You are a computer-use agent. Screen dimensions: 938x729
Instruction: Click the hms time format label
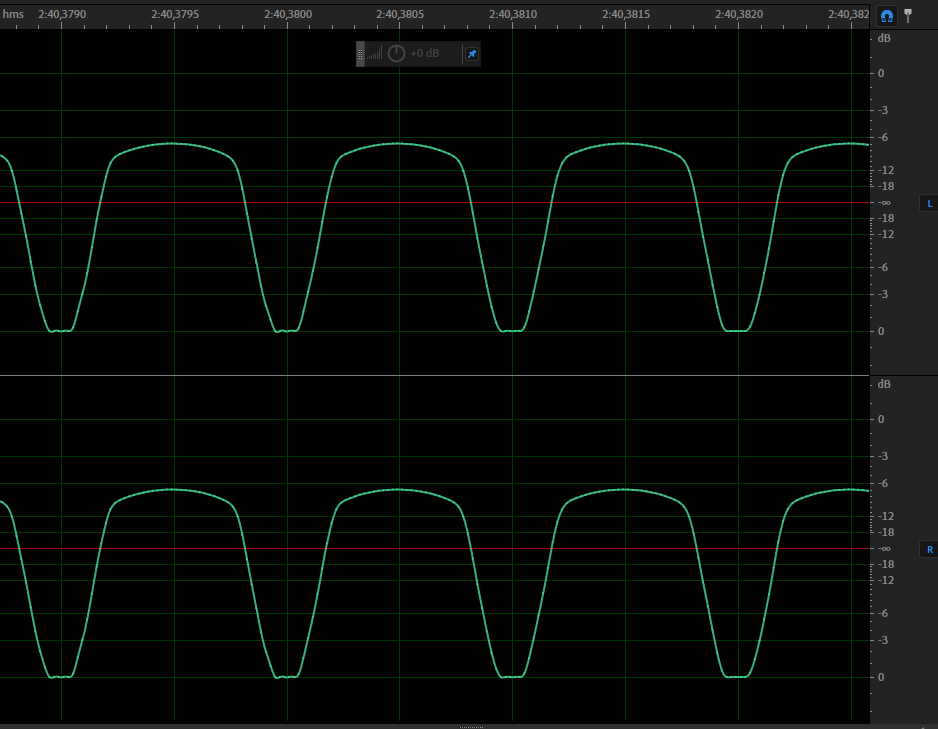(13, 15)
